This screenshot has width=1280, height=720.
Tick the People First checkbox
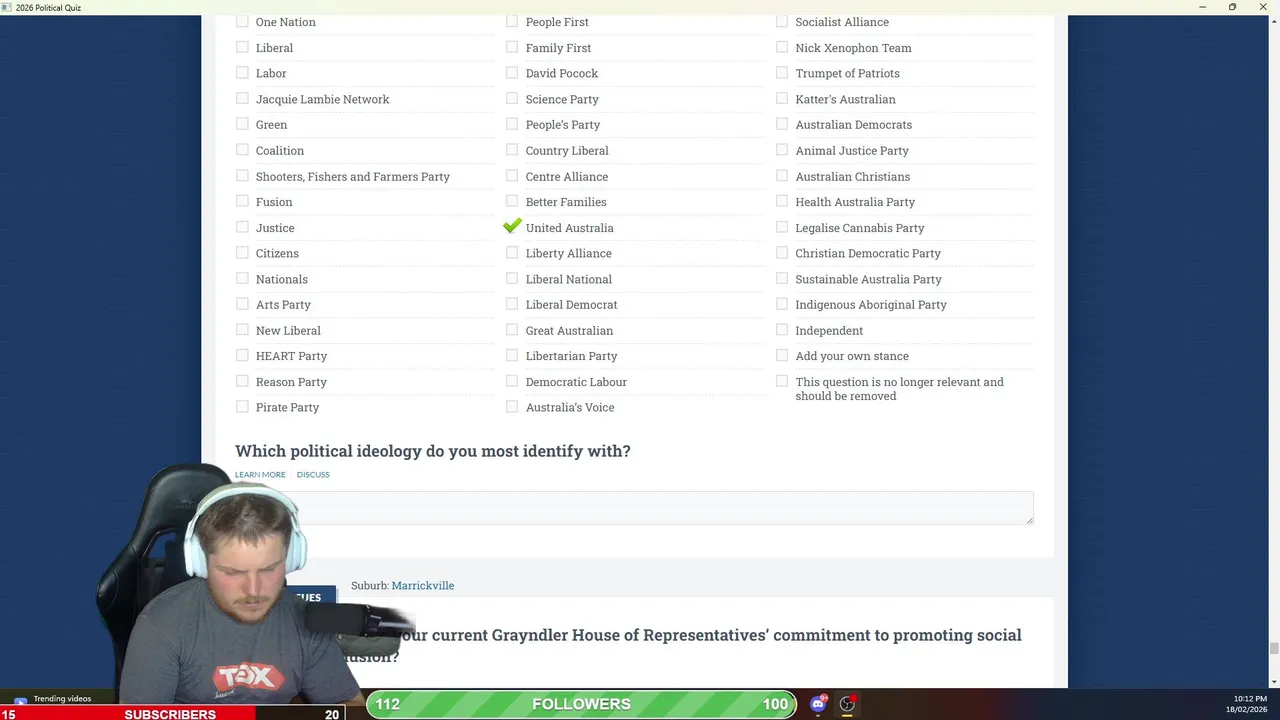tap(512, 21)
